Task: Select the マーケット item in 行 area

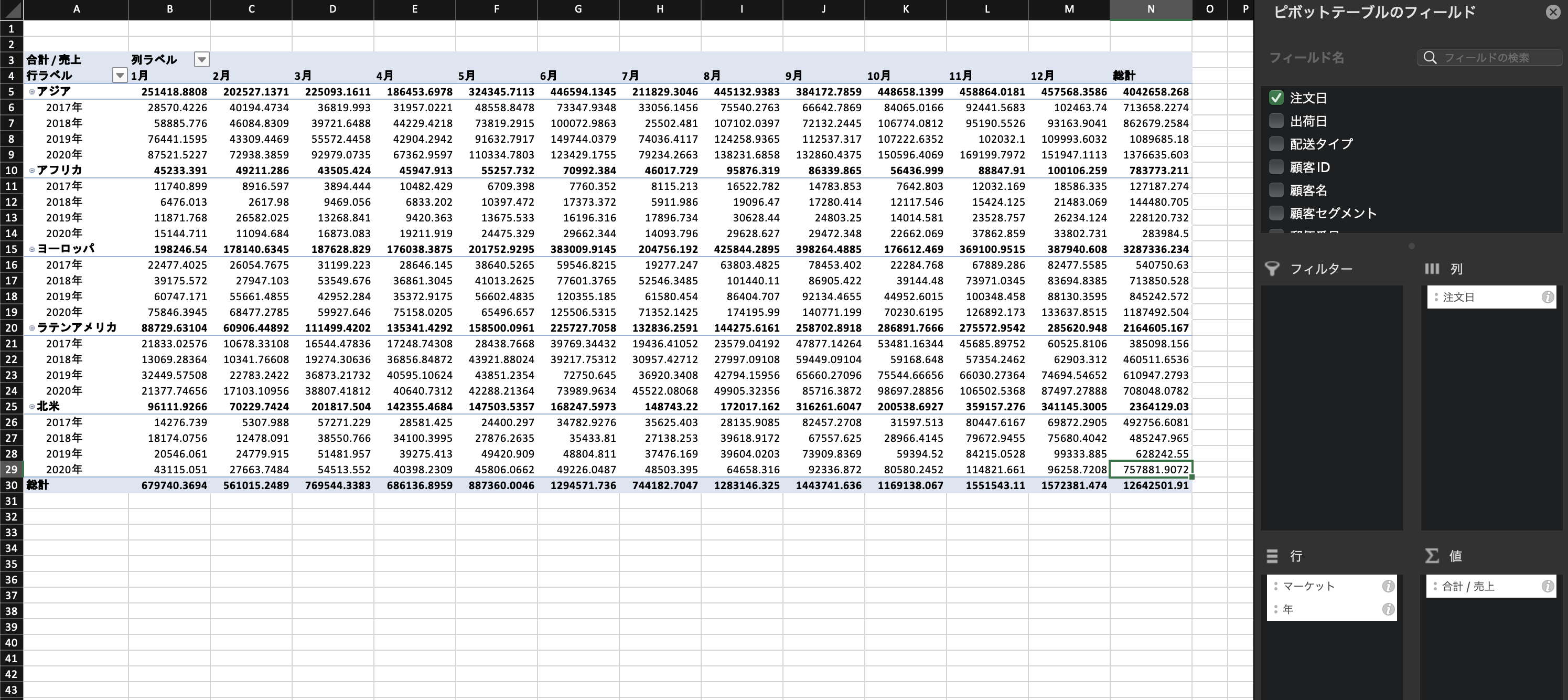Action: (x=1332, y=586)
